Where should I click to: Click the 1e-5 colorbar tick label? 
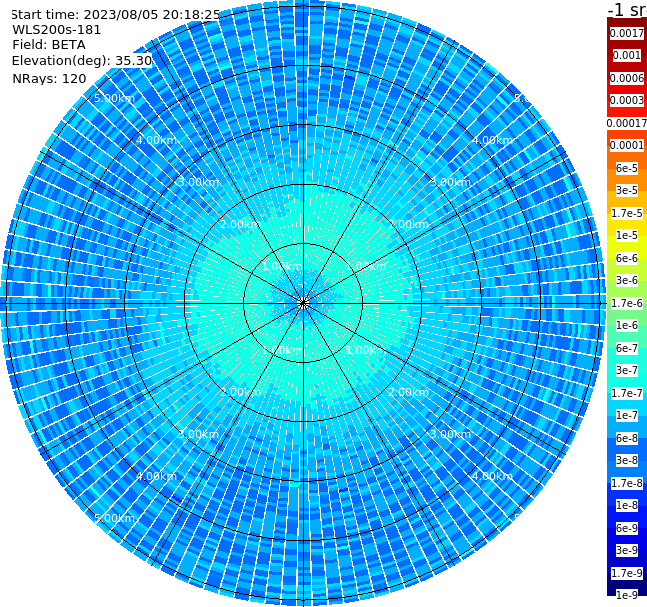point(627,236)
